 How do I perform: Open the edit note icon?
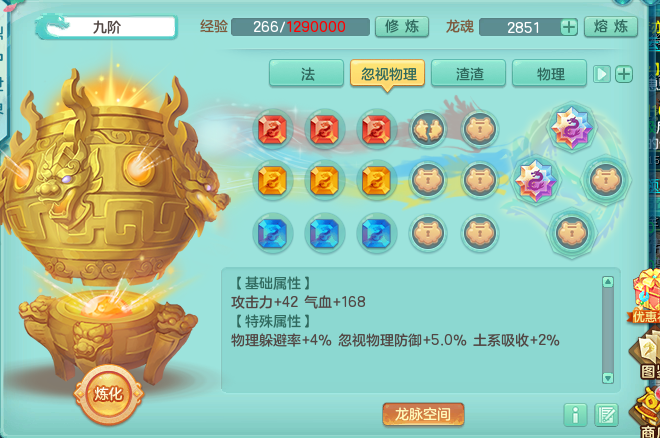[x=607, y=414]
